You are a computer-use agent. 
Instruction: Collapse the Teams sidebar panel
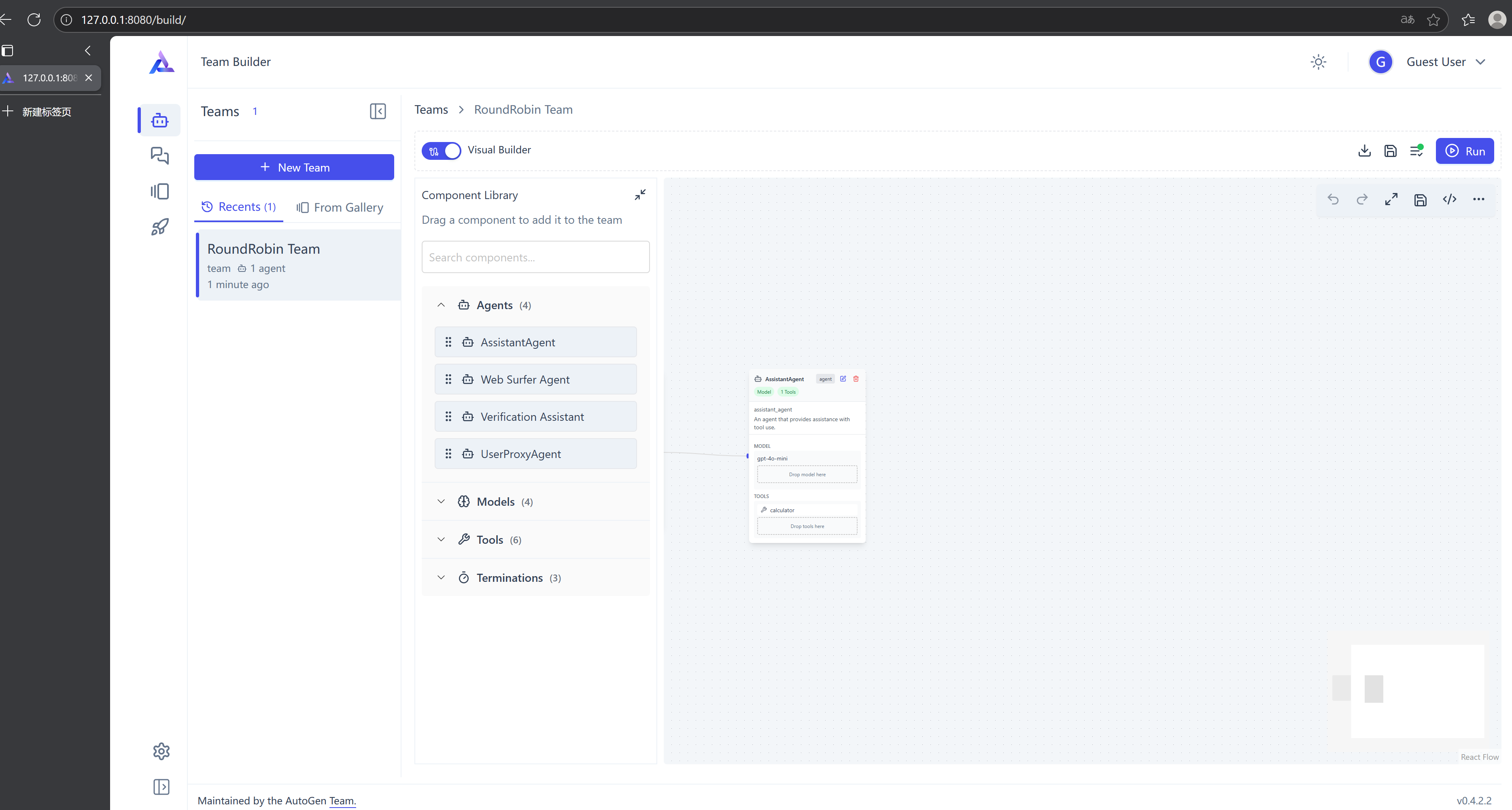coord(378,112)
